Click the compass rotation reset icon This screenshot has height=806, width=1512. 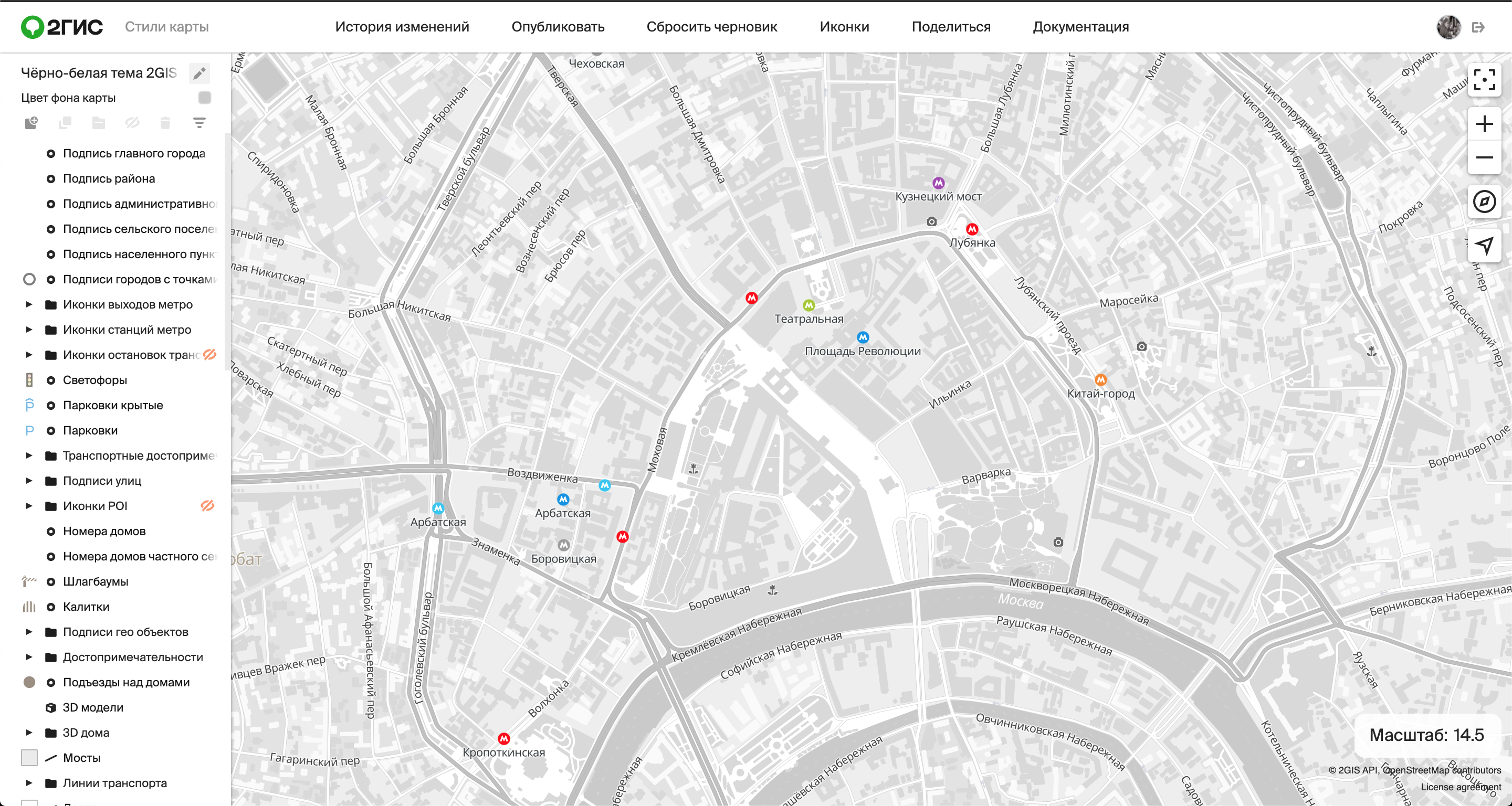click(x=1484, y=202)
